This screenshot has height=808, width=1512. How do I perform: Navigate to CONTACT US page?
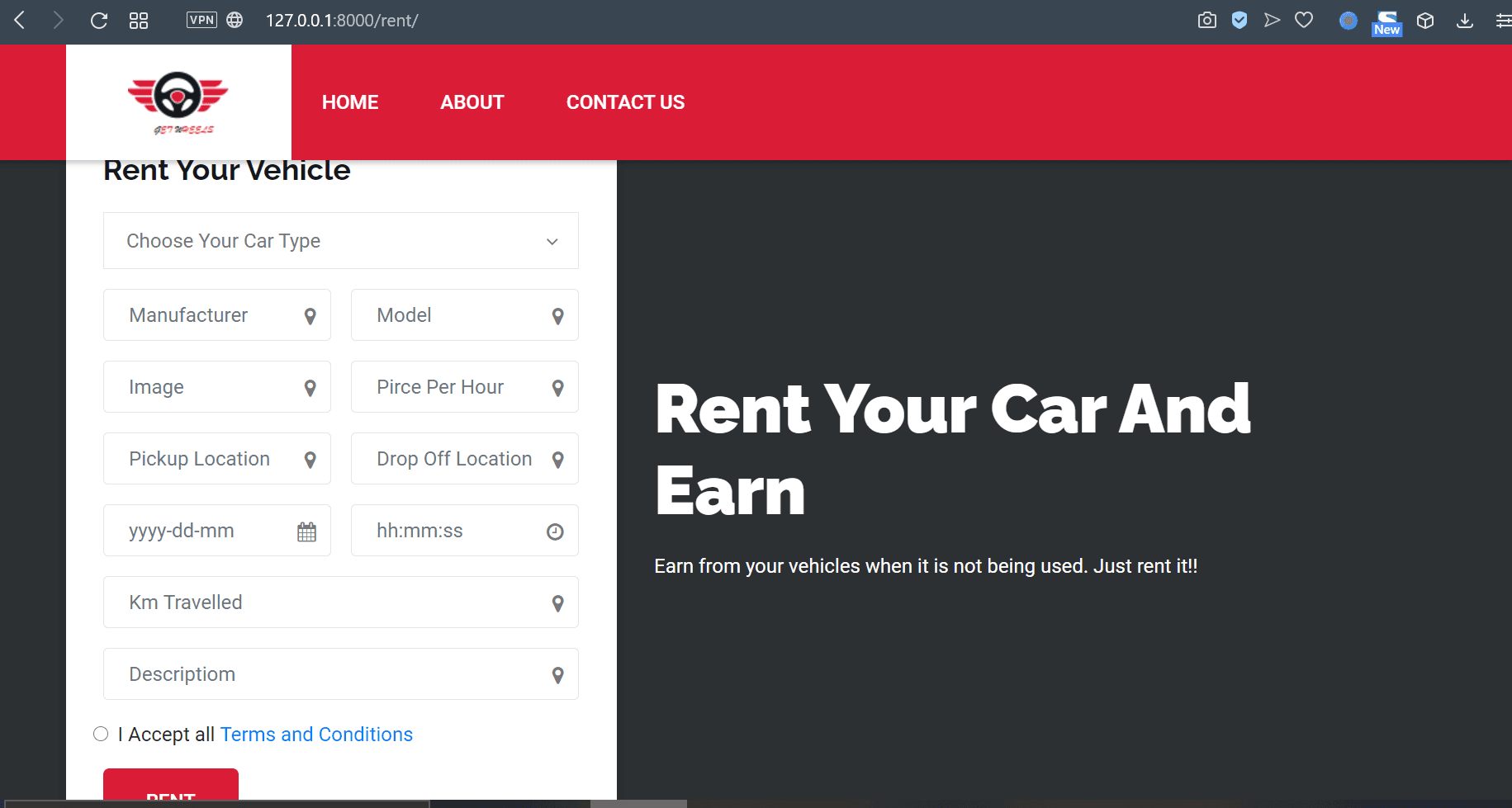625,102
